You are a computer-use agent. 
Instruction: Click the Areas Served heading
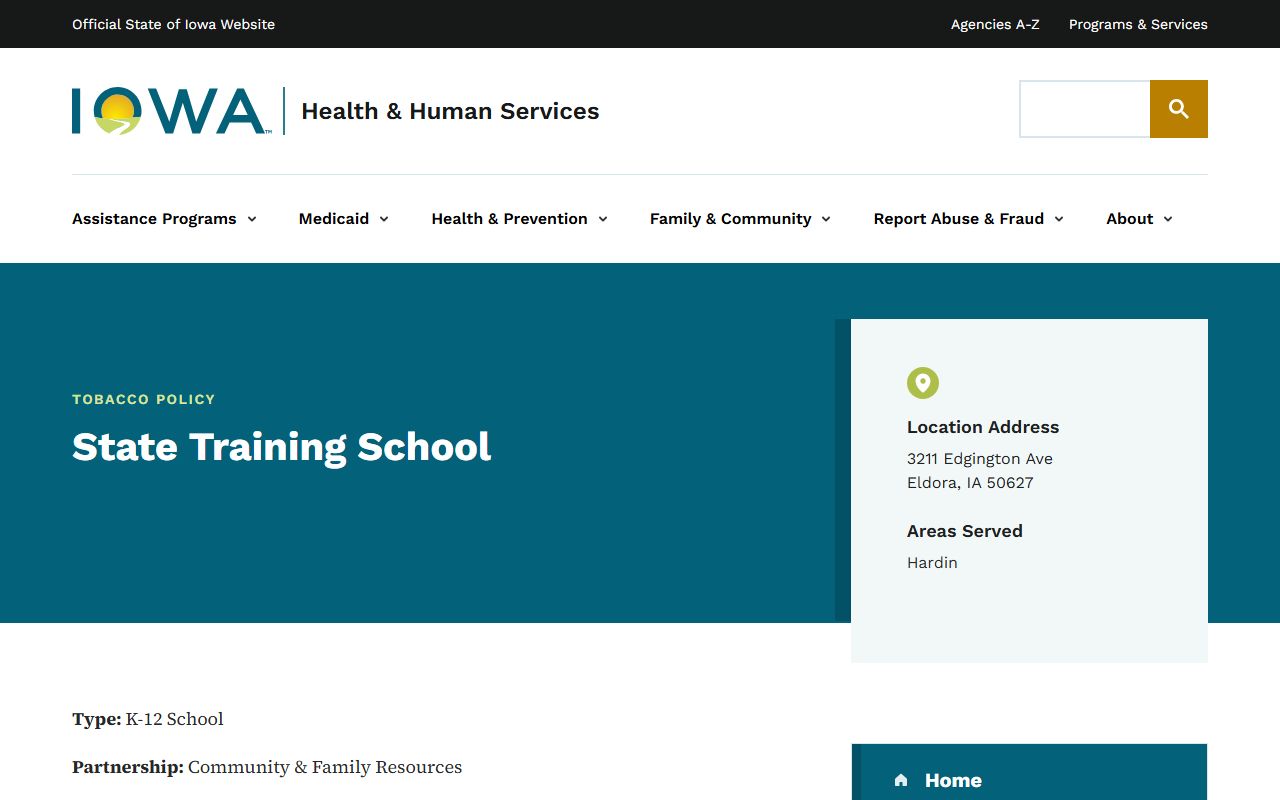965,531
